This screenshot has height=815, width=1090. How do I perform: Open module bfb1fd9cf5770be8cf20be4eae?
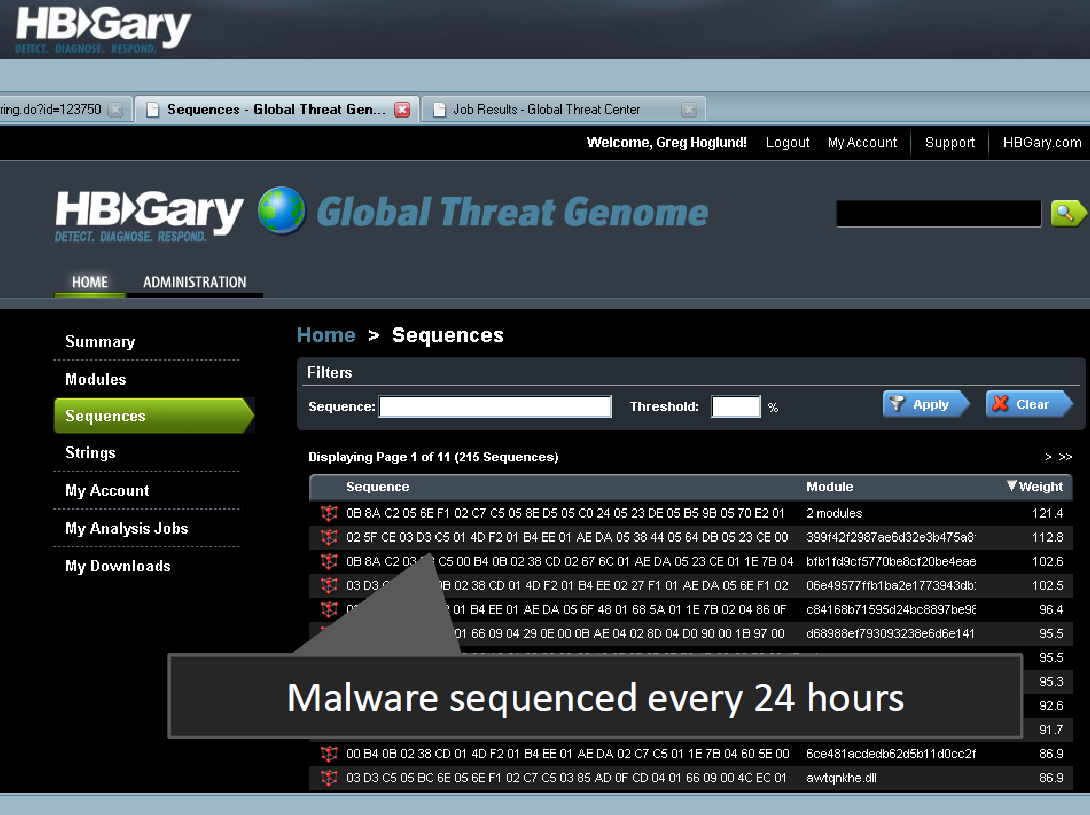pyautogui.click(x=891, y=561)
